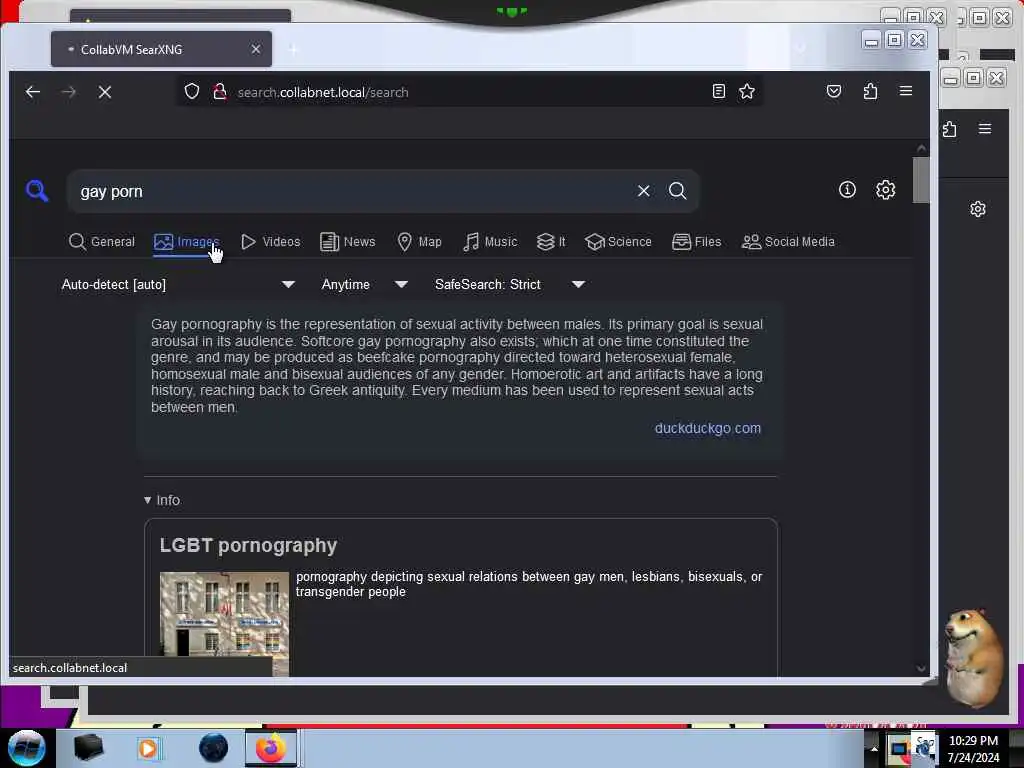1024x768 pixels.
Task: Switch to the Music category tab
Action: pos(490,242)
